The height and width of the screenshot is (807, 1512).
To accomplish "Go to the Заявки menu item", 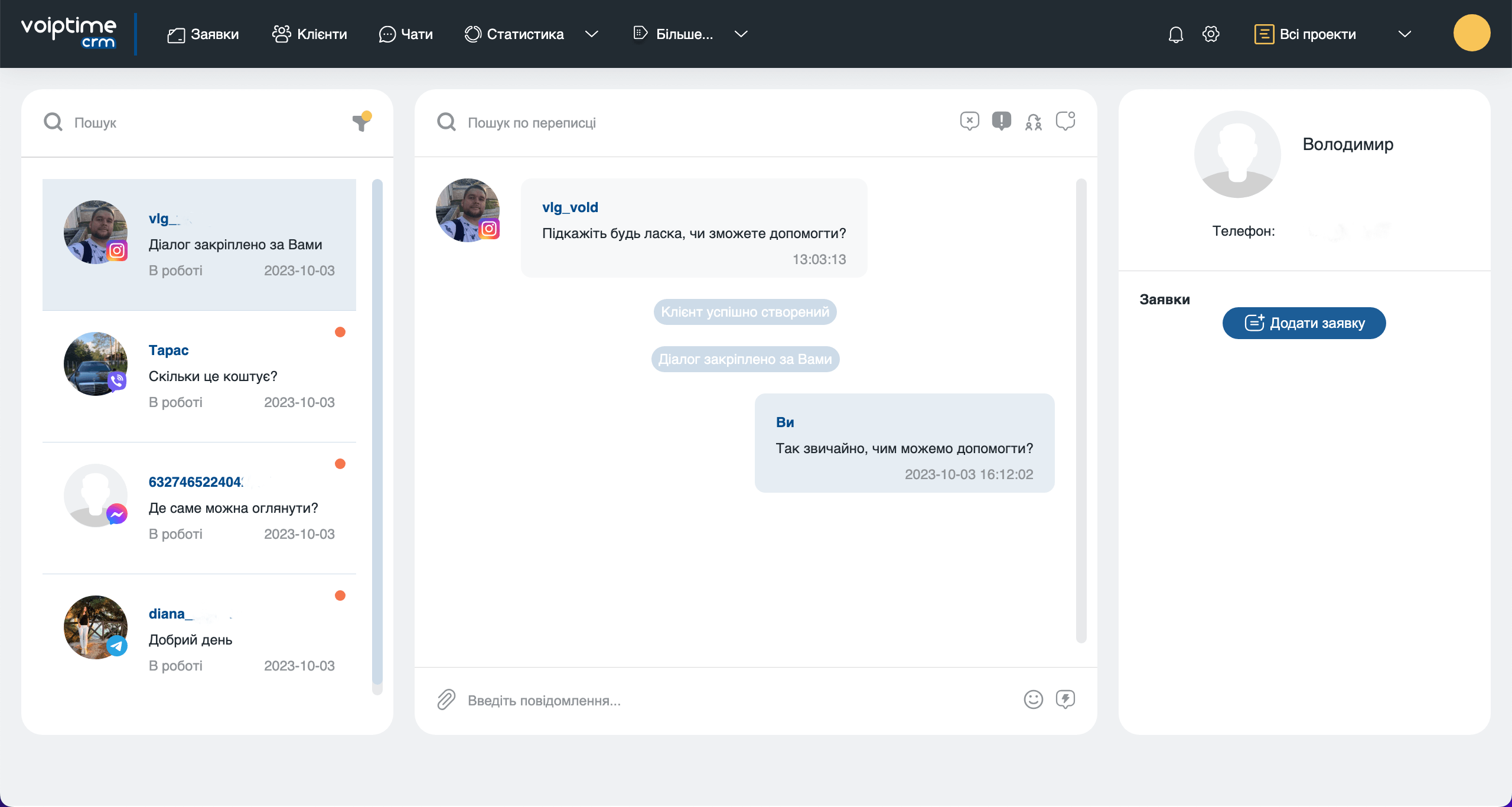I will [203, 34].
